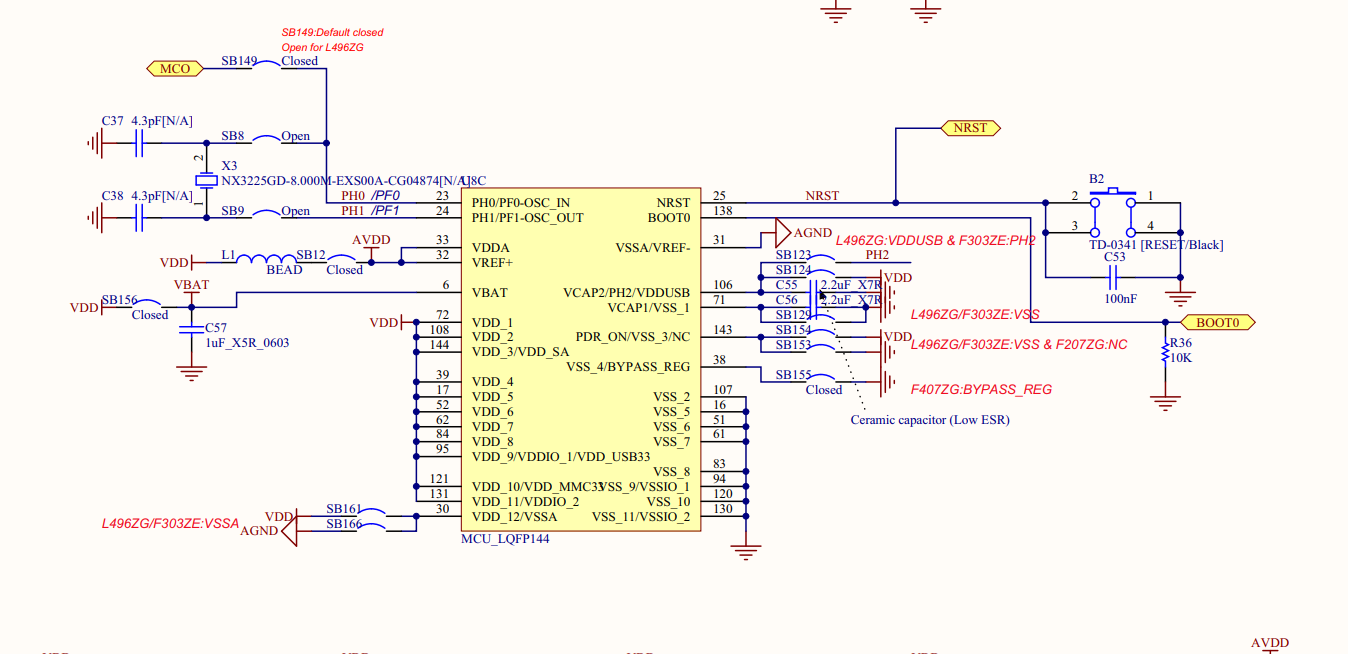Image resolution: width=1348 pixels, height=654 pixels.
Task: Select the yellow MCO net port
Action: tap(175, 69)
